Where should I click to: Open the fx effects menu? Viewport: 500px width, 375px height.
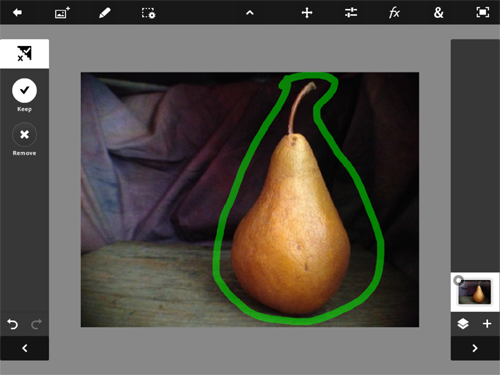click(394, 13)
